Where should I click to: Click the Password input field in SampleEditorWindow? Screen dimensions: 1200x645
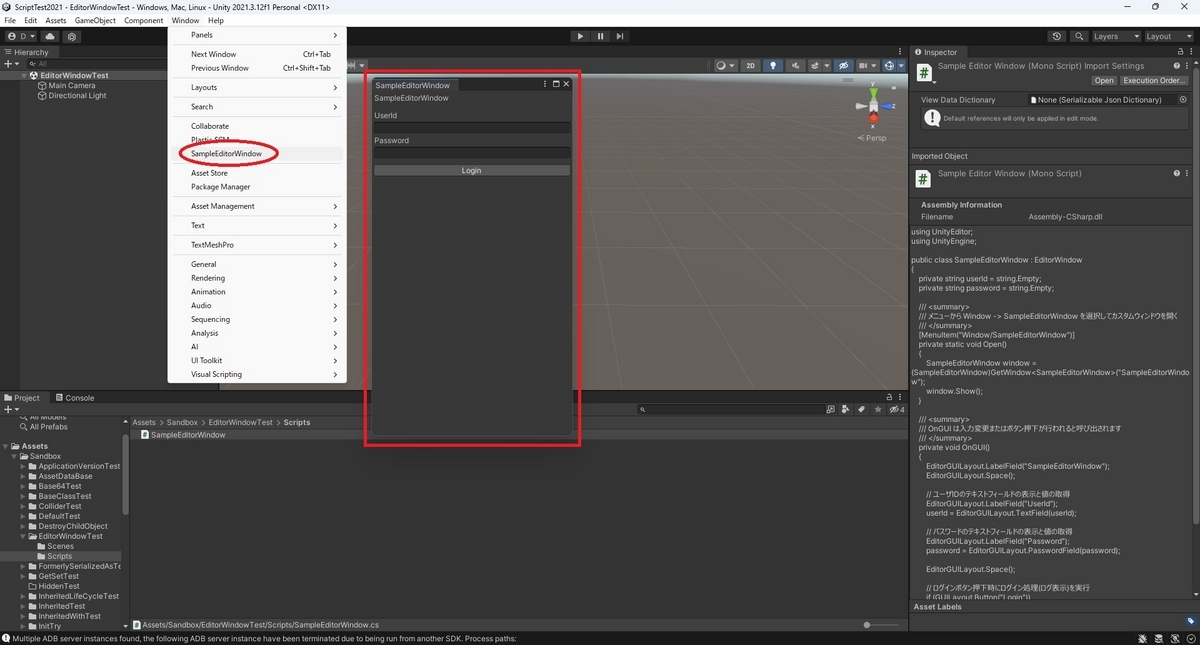pyautogui.click(x=471, y=152)
